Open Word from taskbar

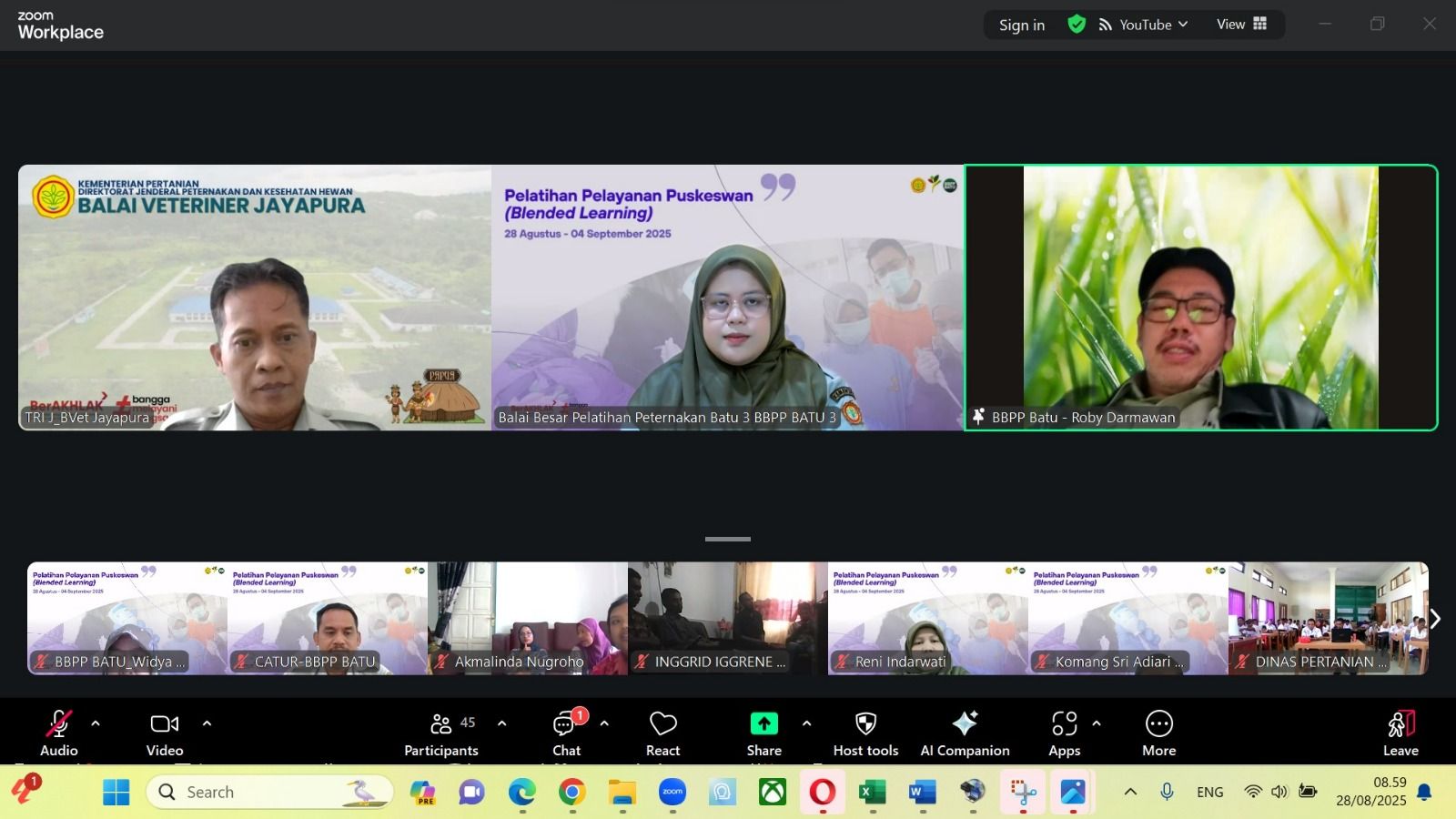click(x=923, y=792)
